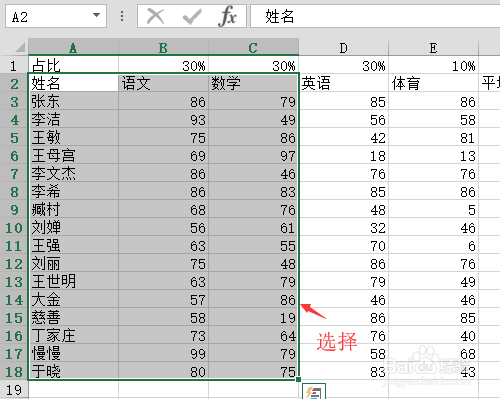
Task: Click the formula bar options dots handle
Action: point(122,16)
